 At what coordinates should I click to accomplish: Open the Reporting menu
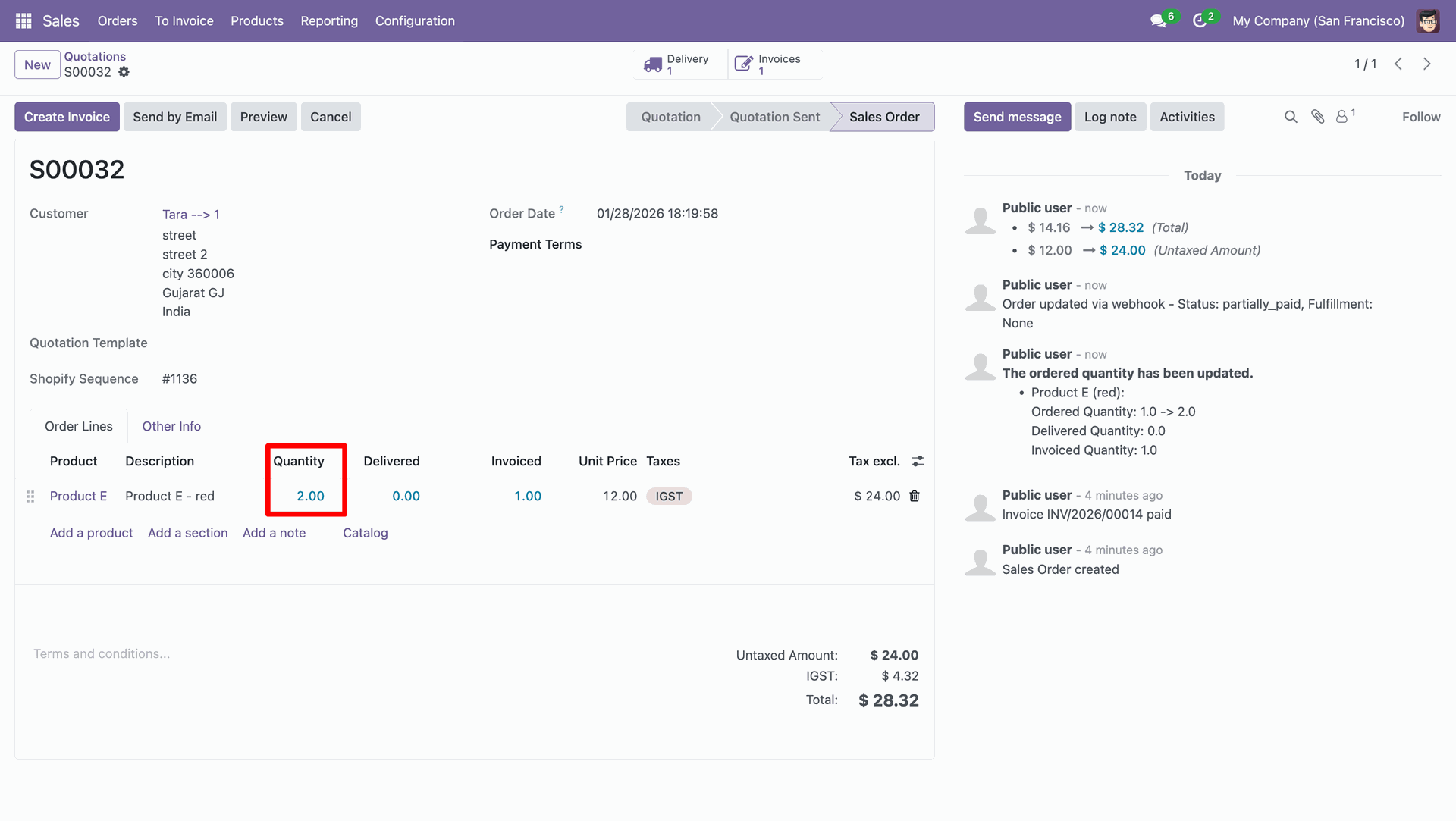(329, 21)
